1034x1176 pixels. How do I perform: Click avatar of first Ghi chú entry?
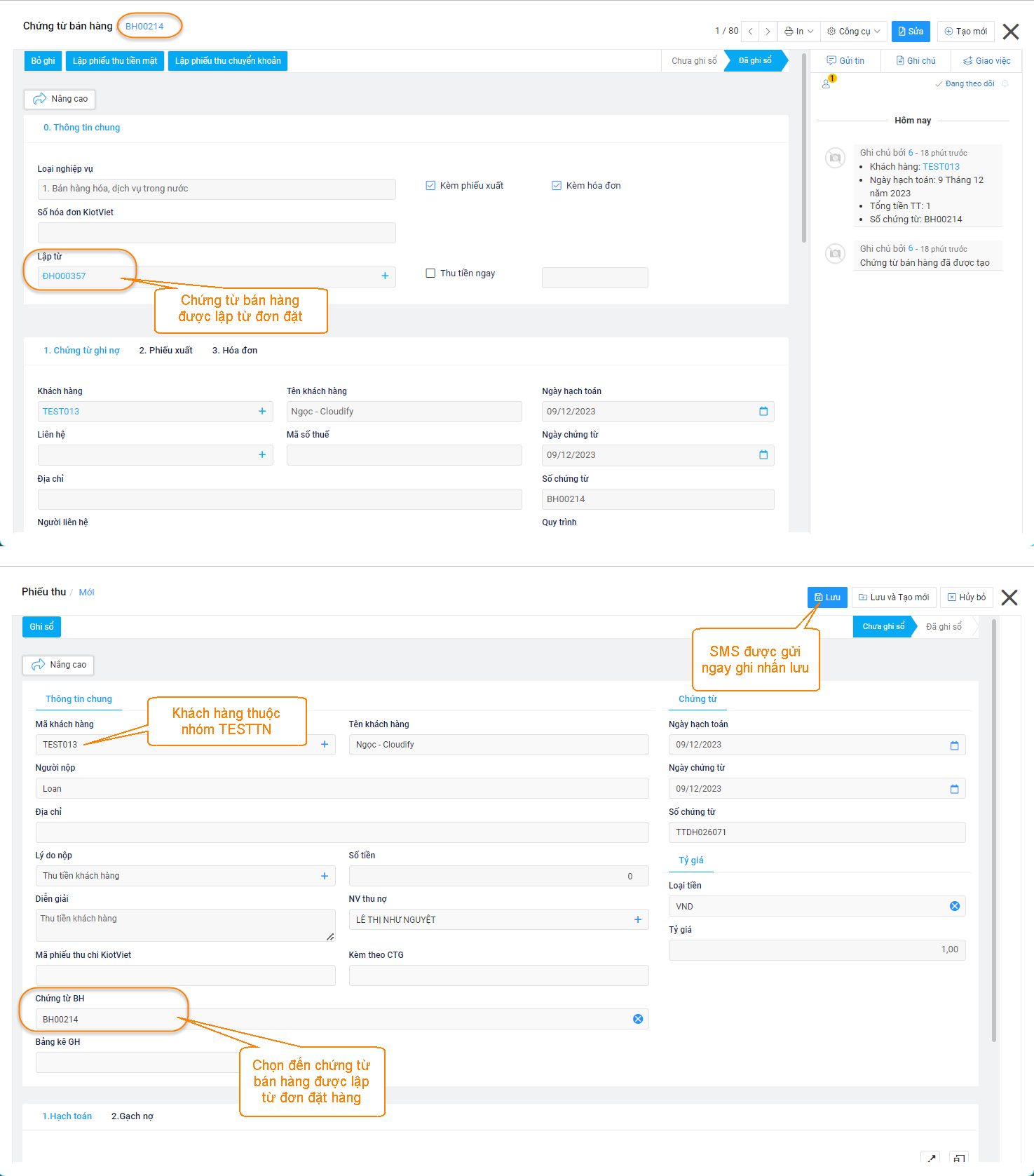[x=835, y=158]
